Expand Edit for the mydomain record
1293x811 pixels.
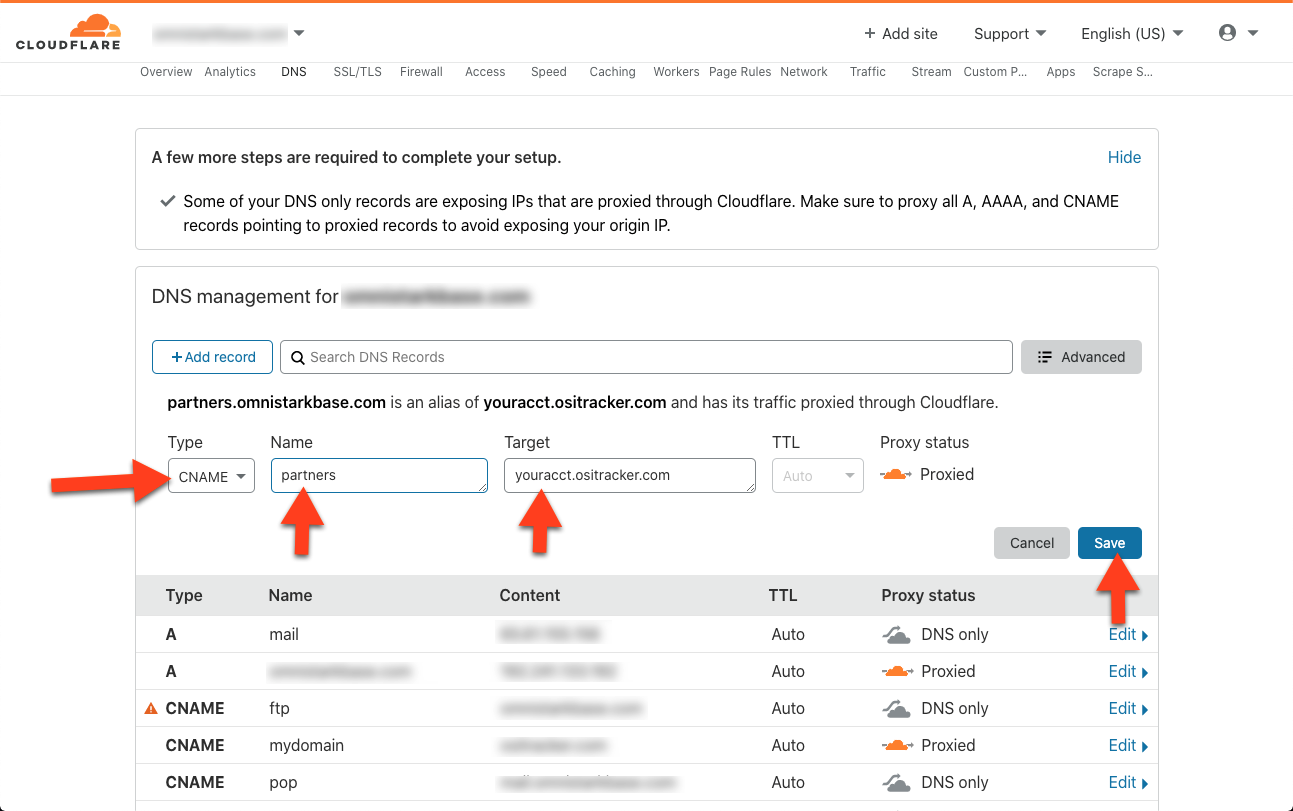point(1128,745)
